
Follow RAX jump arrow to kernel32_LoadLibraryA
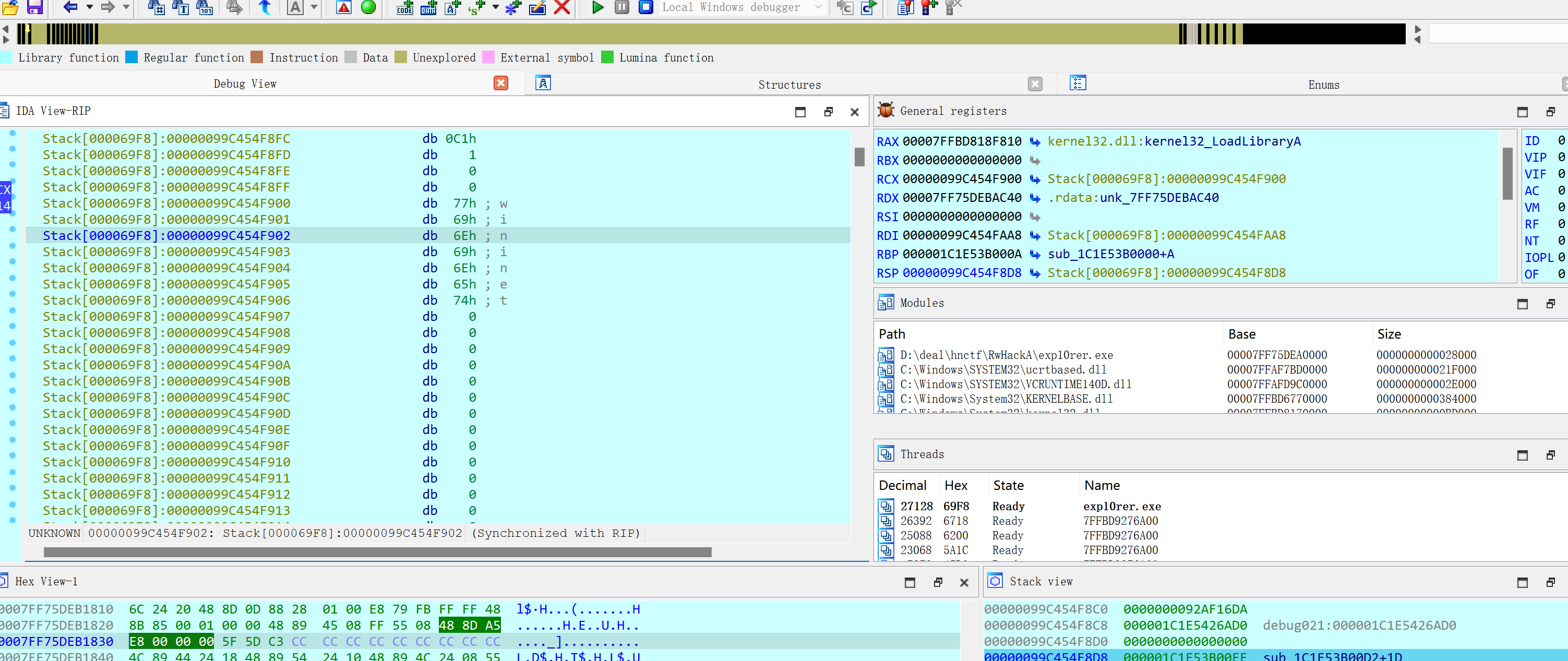1035,142
